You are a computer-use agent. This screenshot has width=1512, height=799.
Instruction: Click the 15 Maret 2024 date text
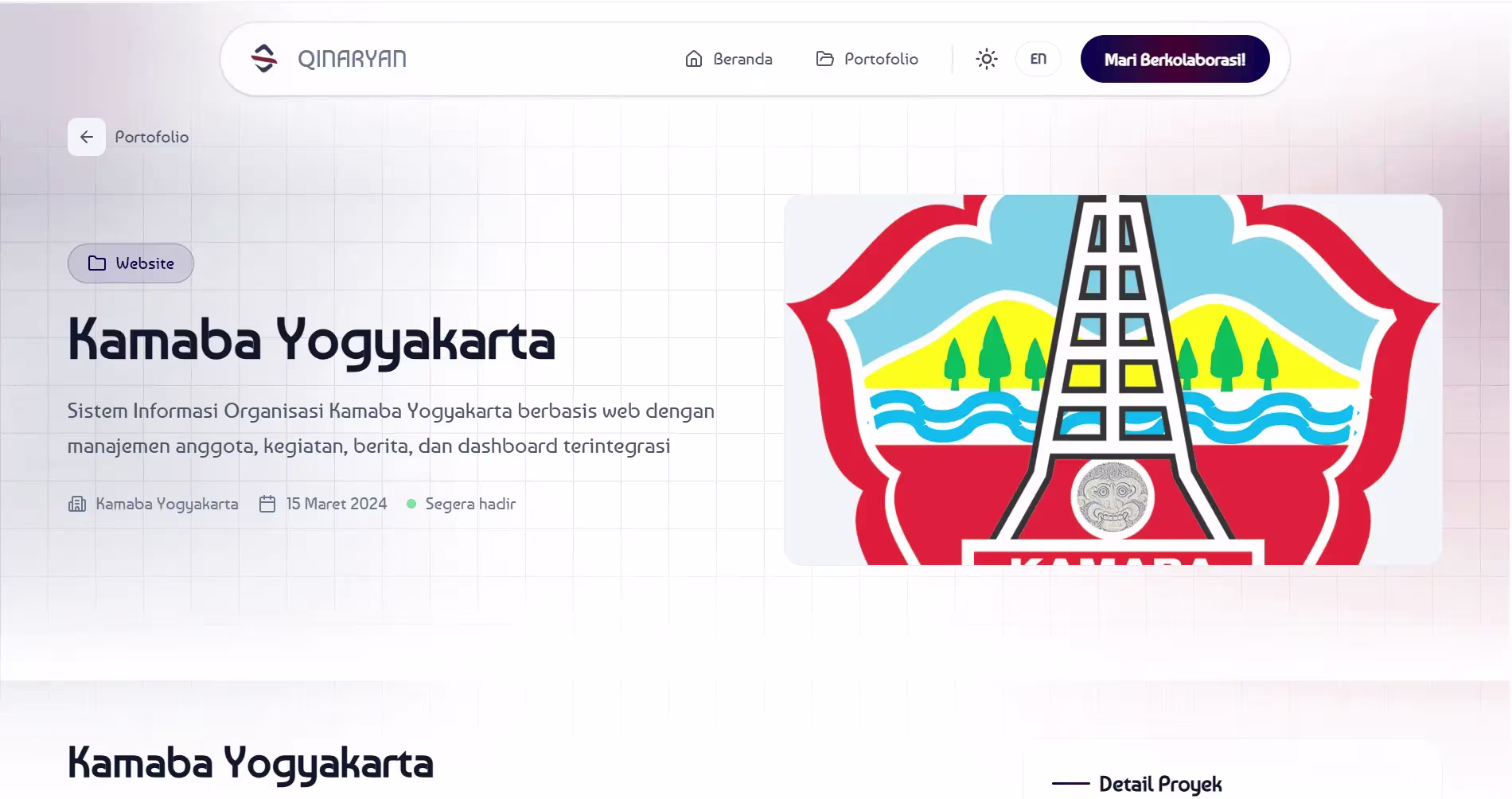pyautogui.click(x=337, y=504)
